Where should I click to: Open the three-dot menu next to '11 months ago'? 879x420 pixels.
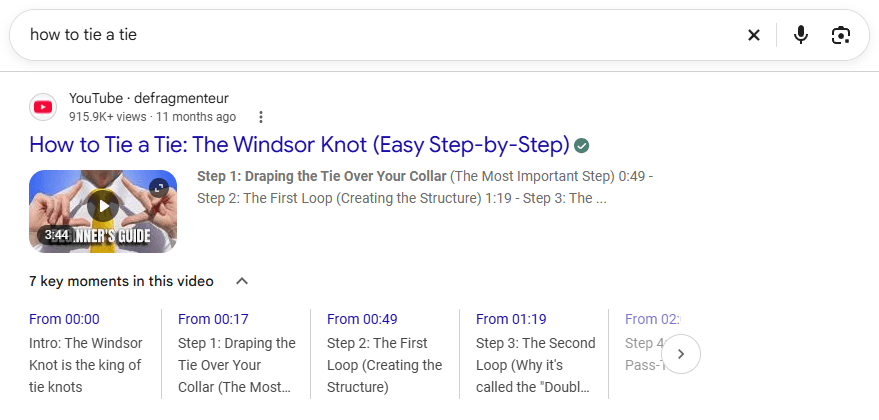point(261,117)
